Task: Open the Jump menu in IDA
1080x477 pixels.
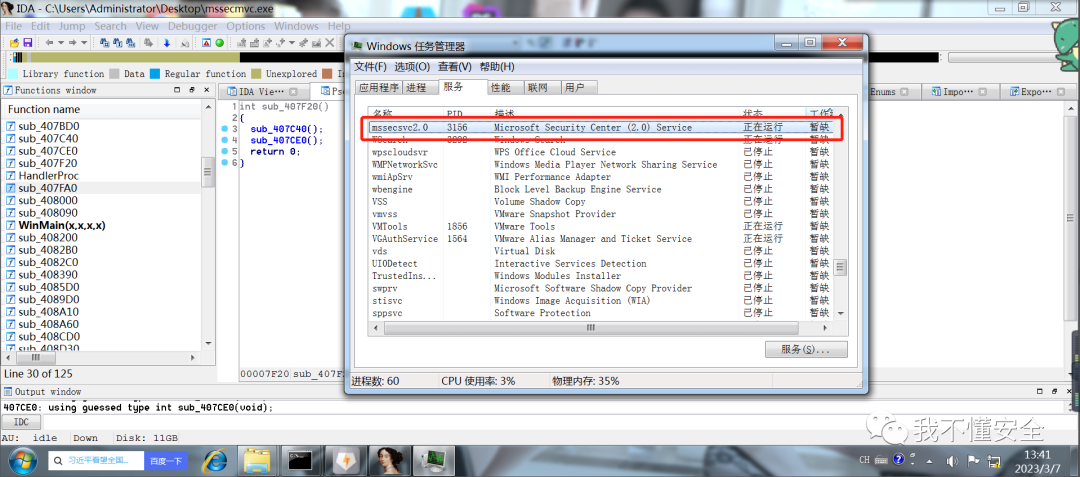Action: (x=72, y=26)
